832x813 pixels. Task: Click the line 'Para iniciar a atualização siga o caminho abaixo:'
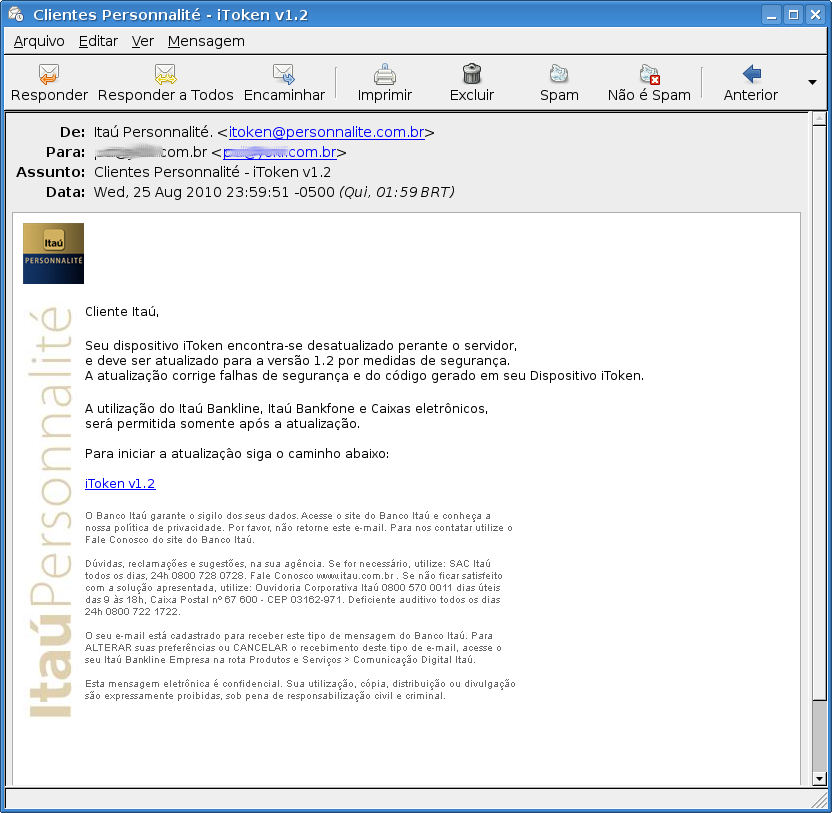click(237, 454)
